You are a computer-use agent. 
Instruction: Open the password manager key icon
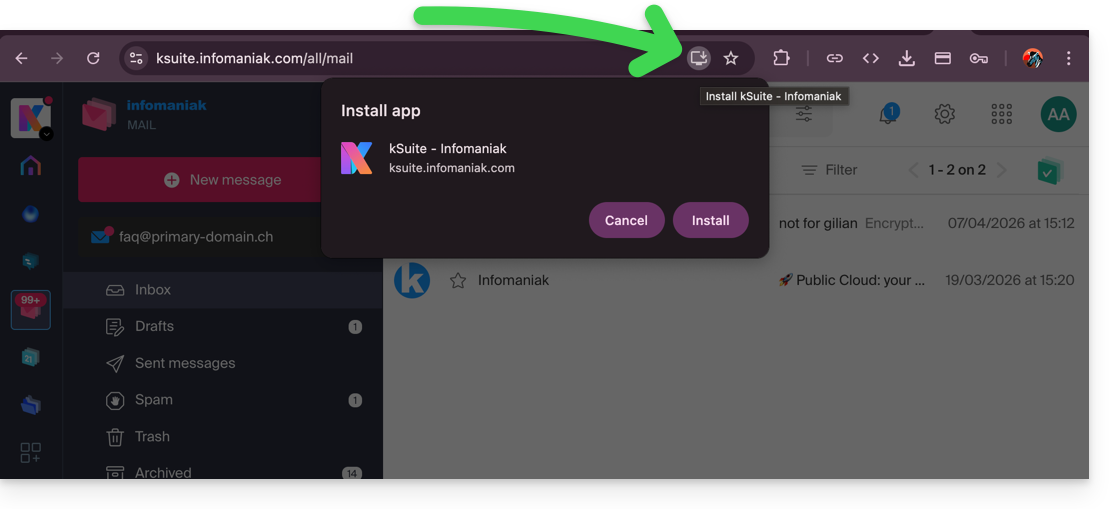pyautogui.click(x=978, y=58)
